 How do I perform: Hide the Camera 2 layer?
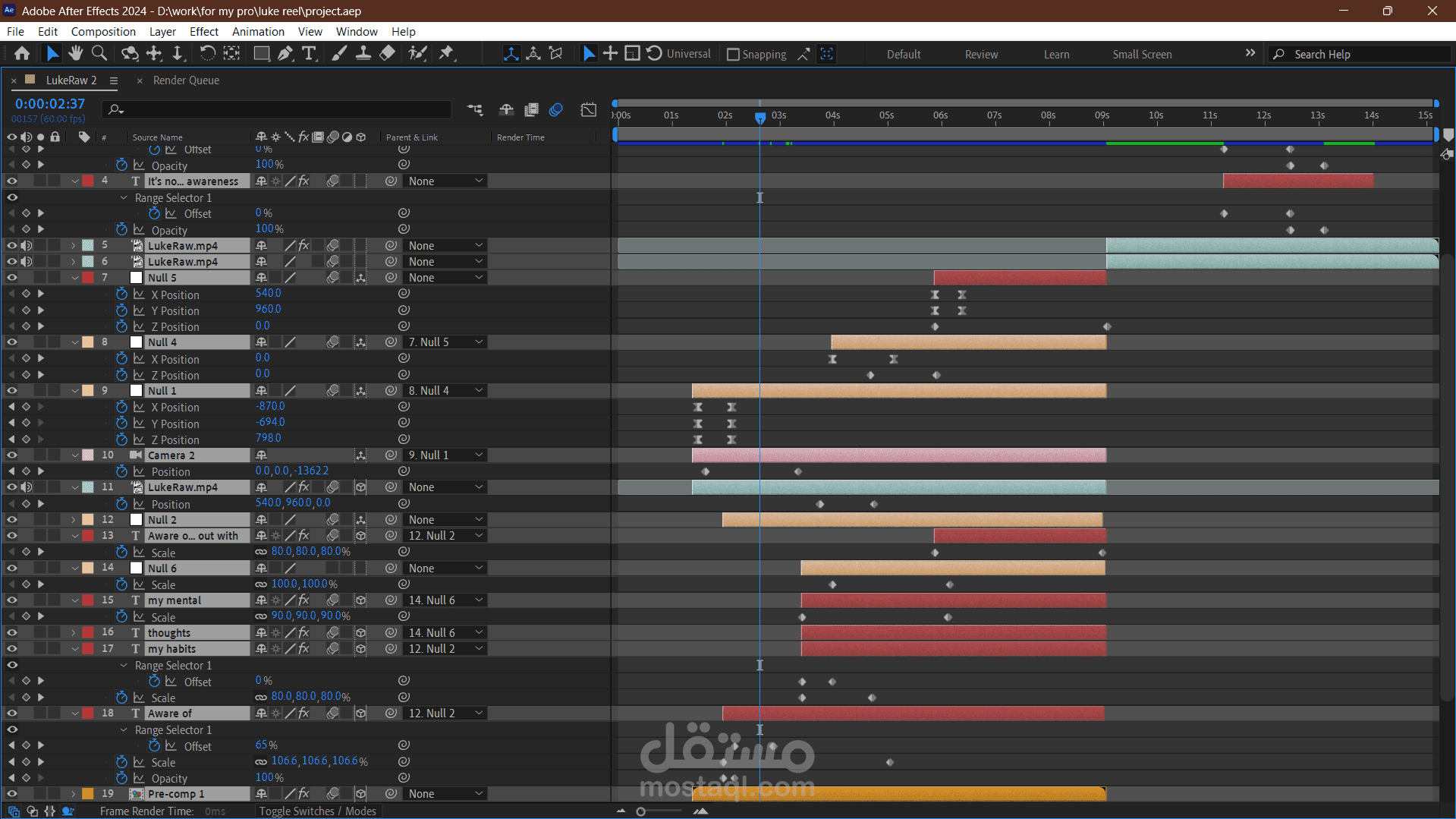click(12, 455)
